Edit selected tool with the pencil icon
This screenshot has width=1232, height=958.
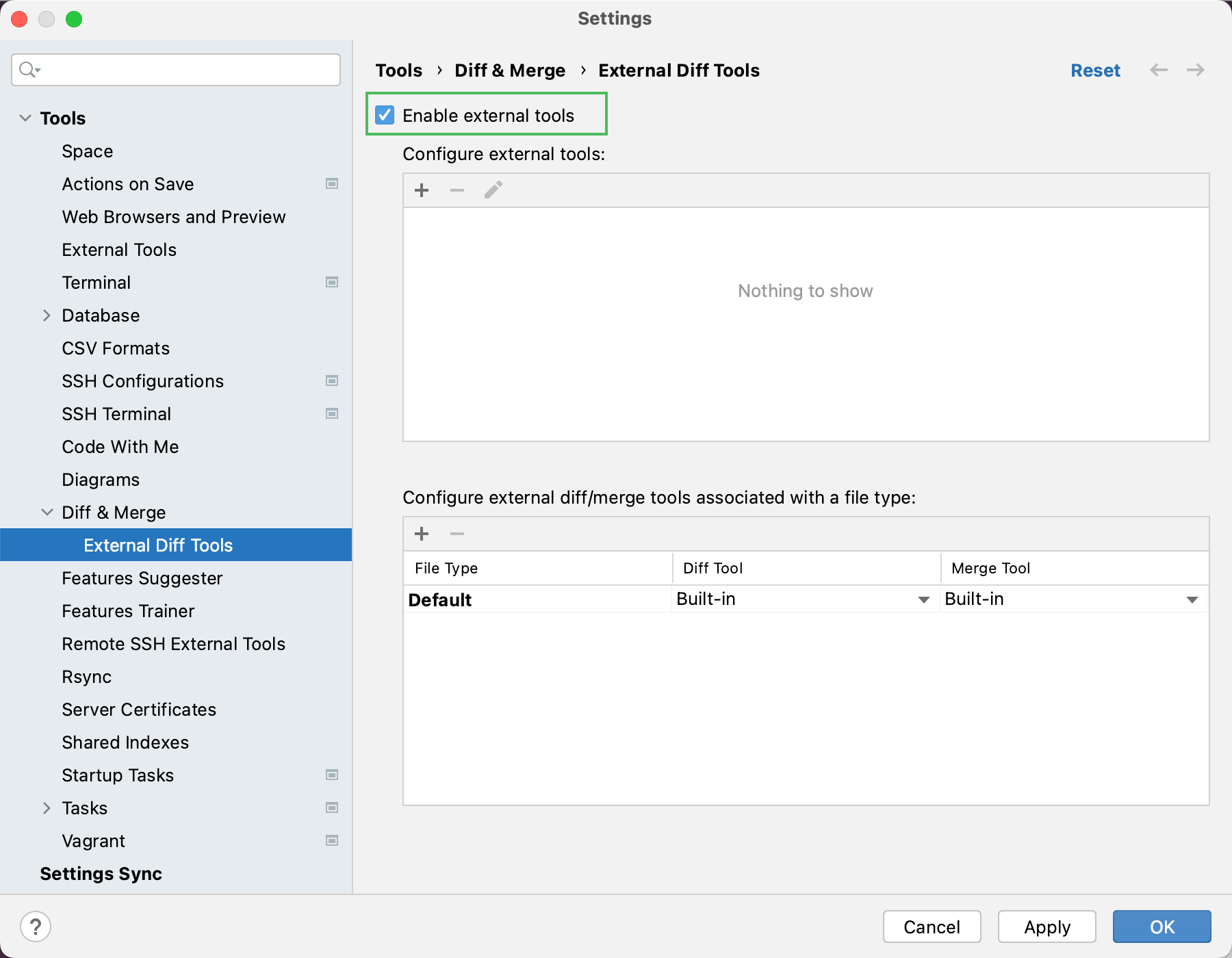[x=493, y=190]
